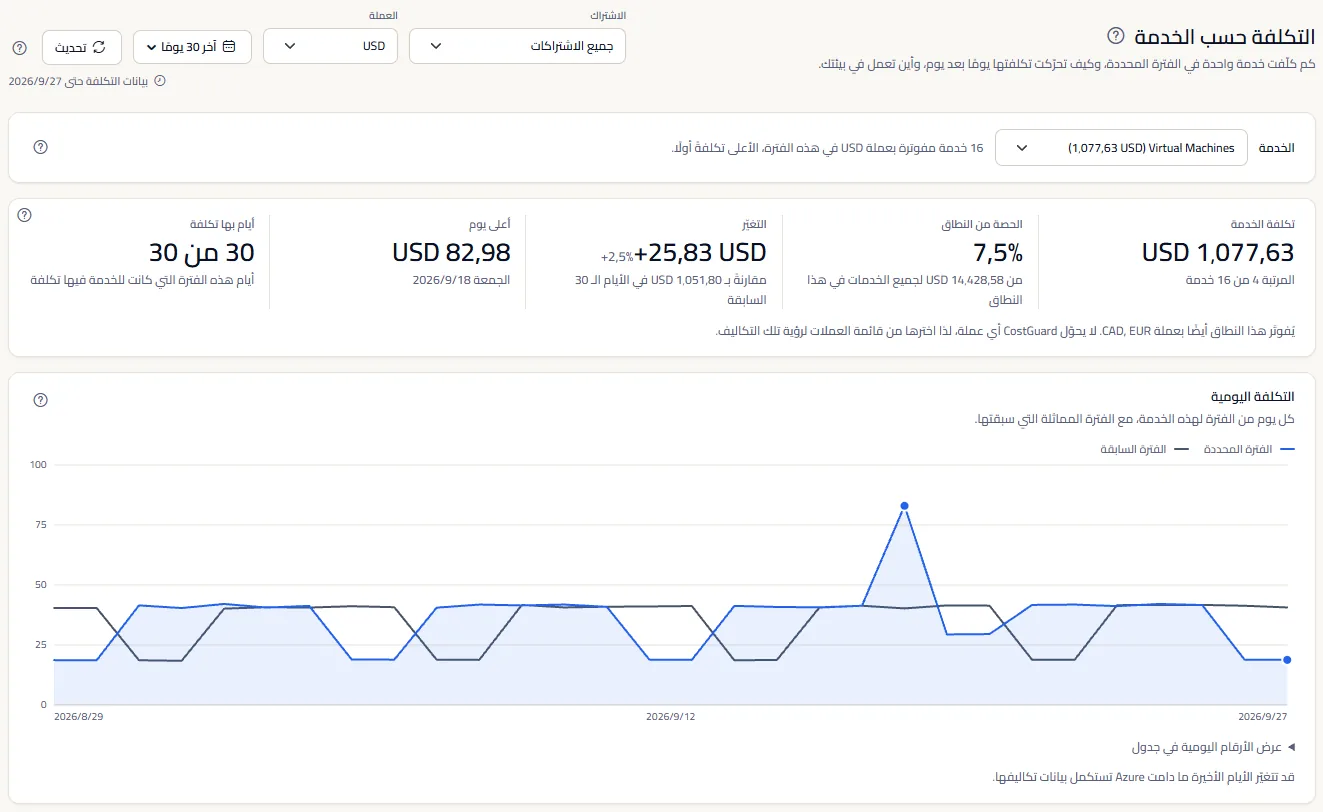Viewport: 1323px width, 812px height.
Task: Click the note about CAD, EUR currencies
Action: 1007,331
